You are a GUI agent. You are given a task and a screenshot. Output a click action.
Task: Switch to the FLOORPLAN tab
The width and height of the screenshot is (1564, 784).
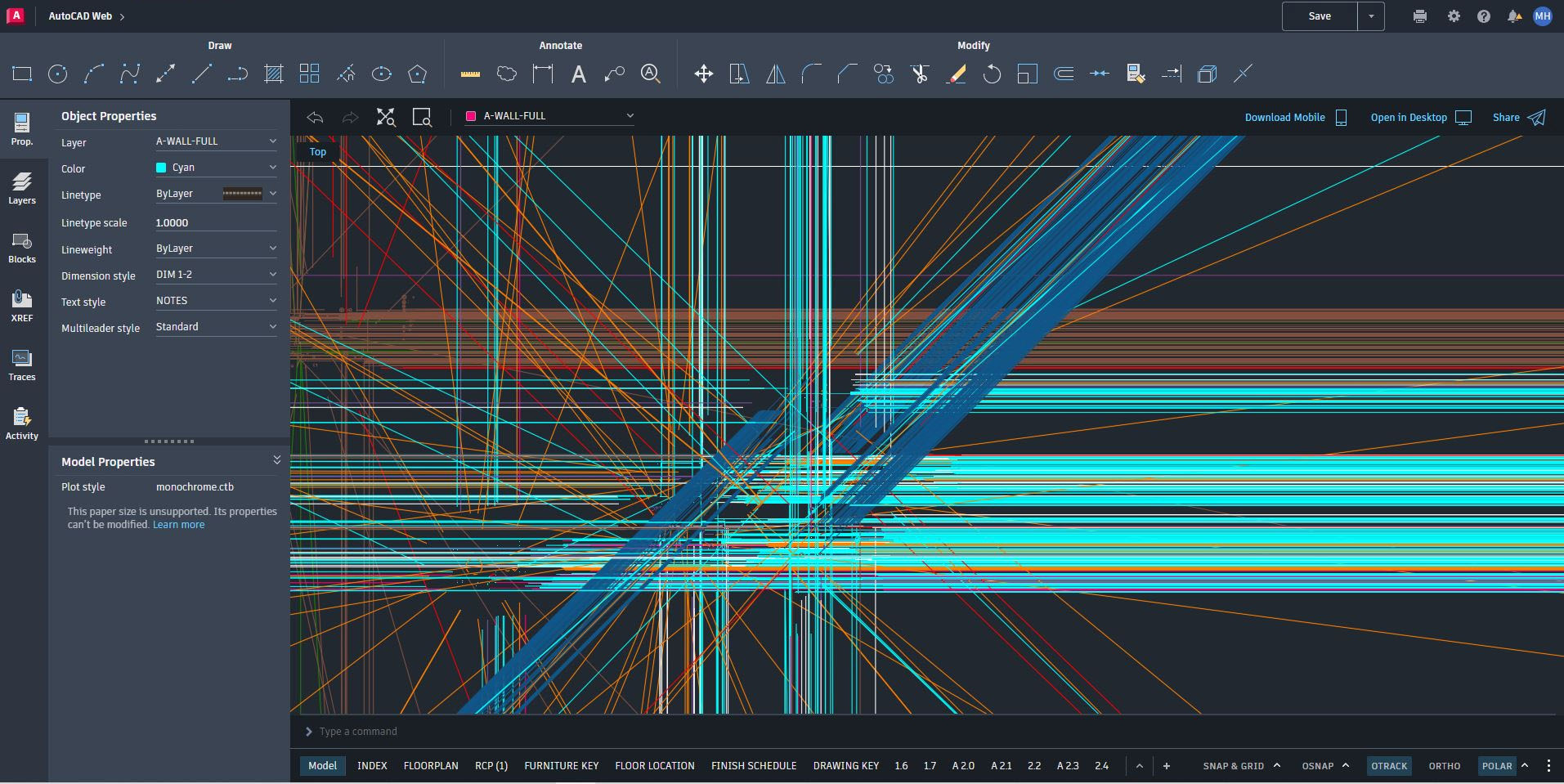(431, 766)
